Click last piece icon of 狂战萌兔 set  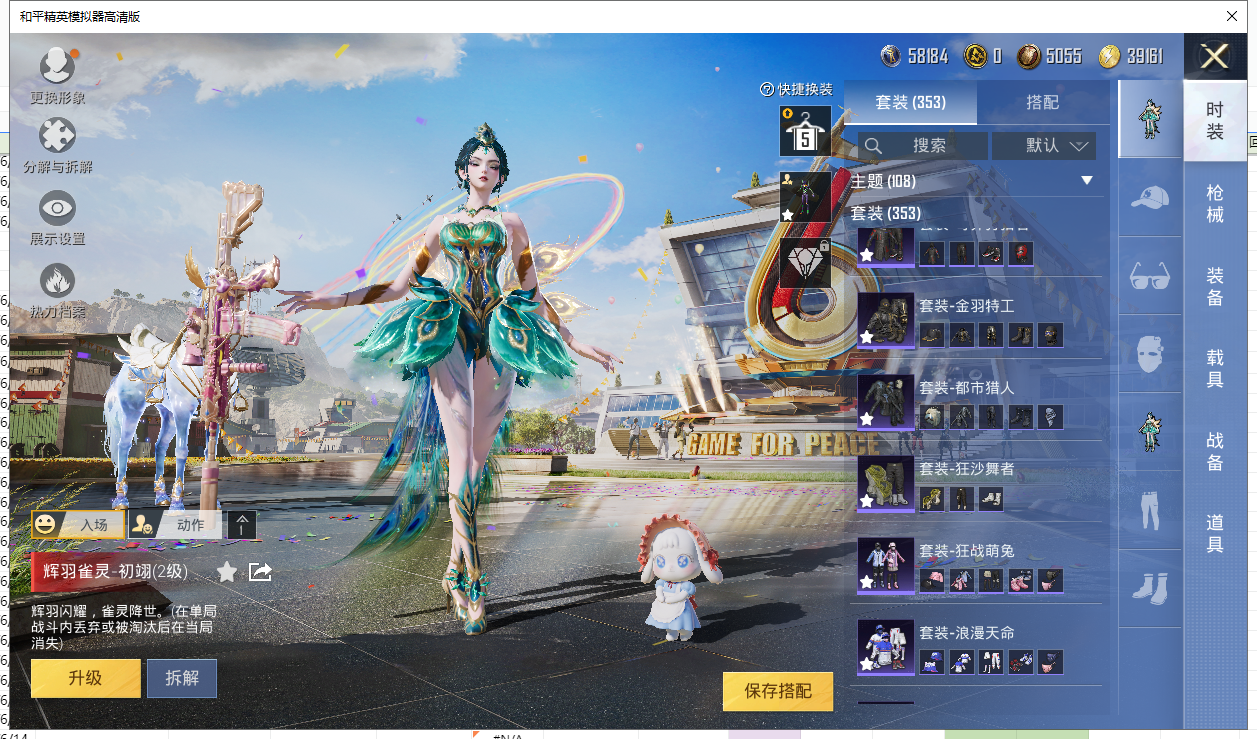[x=1050, y=581]
